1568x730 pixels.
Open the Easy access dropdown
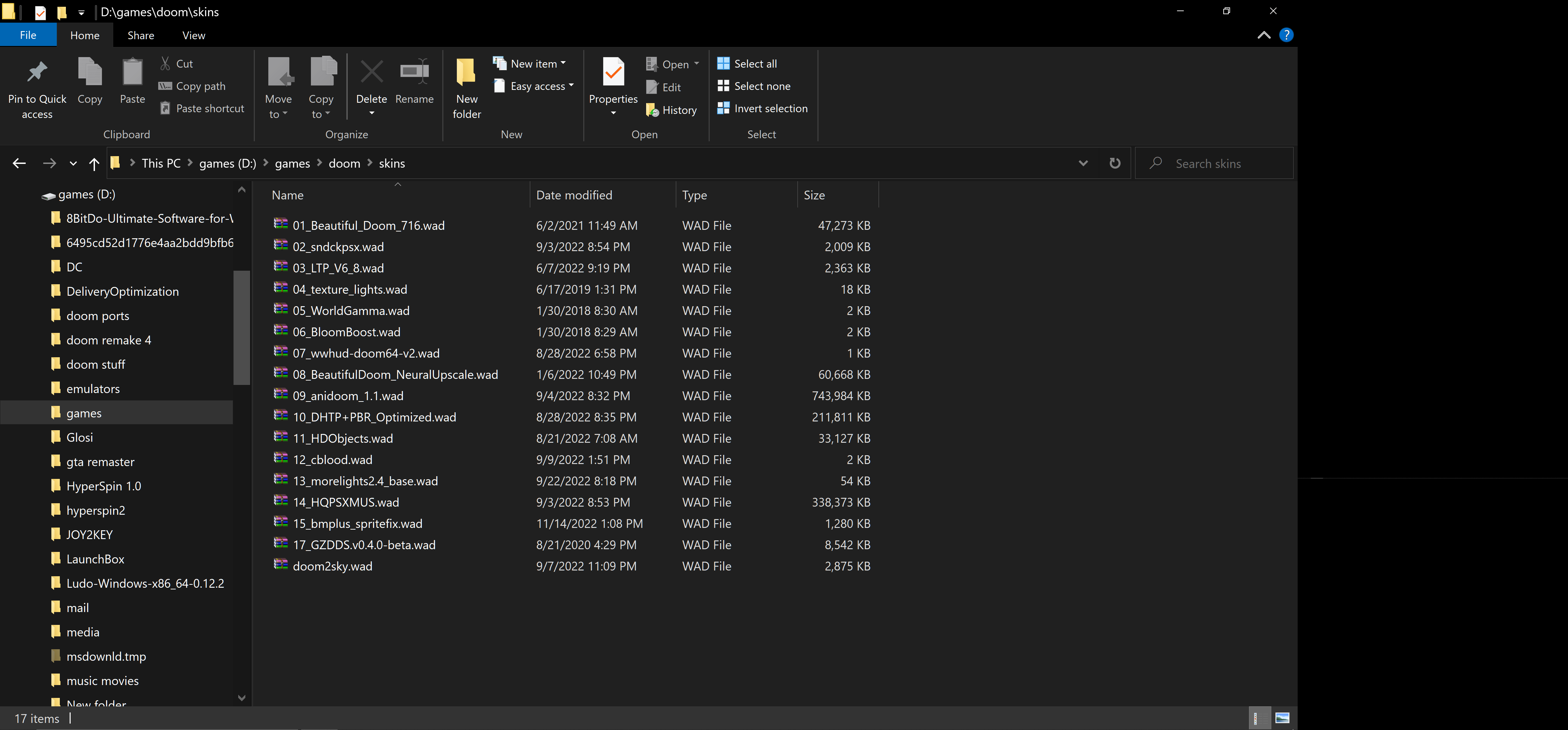pos(534,86)
